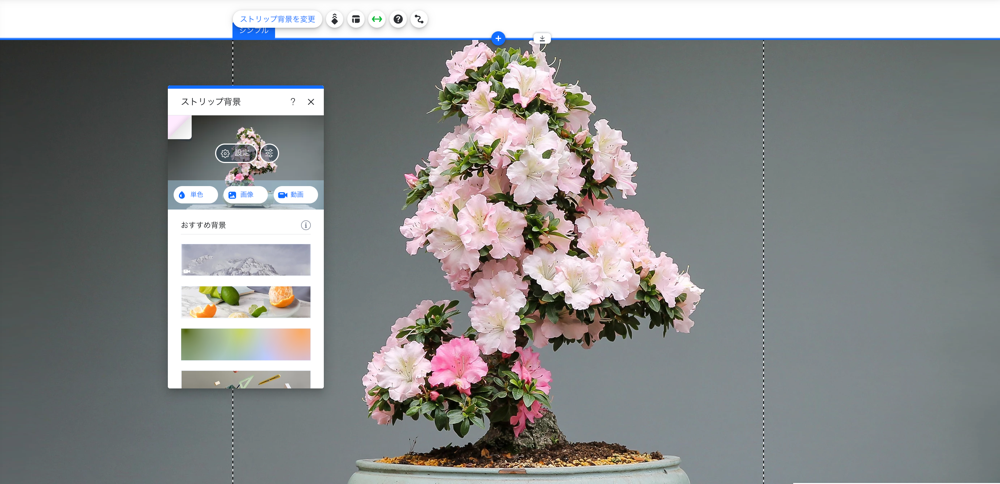Open help in ストリップ背景 panel
The height and width of the screenshot is (484, 1000).
[x=293, y=101]
